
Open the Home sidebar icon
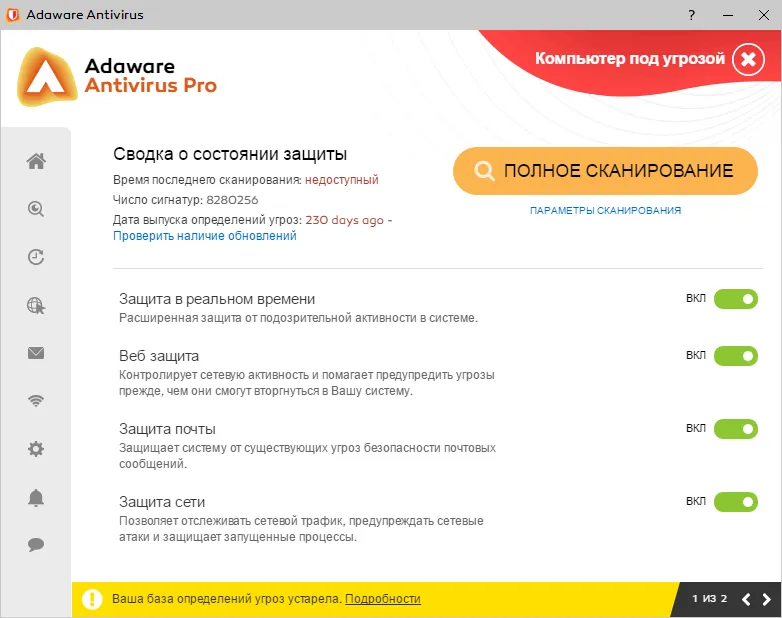(x=36, y=161)
